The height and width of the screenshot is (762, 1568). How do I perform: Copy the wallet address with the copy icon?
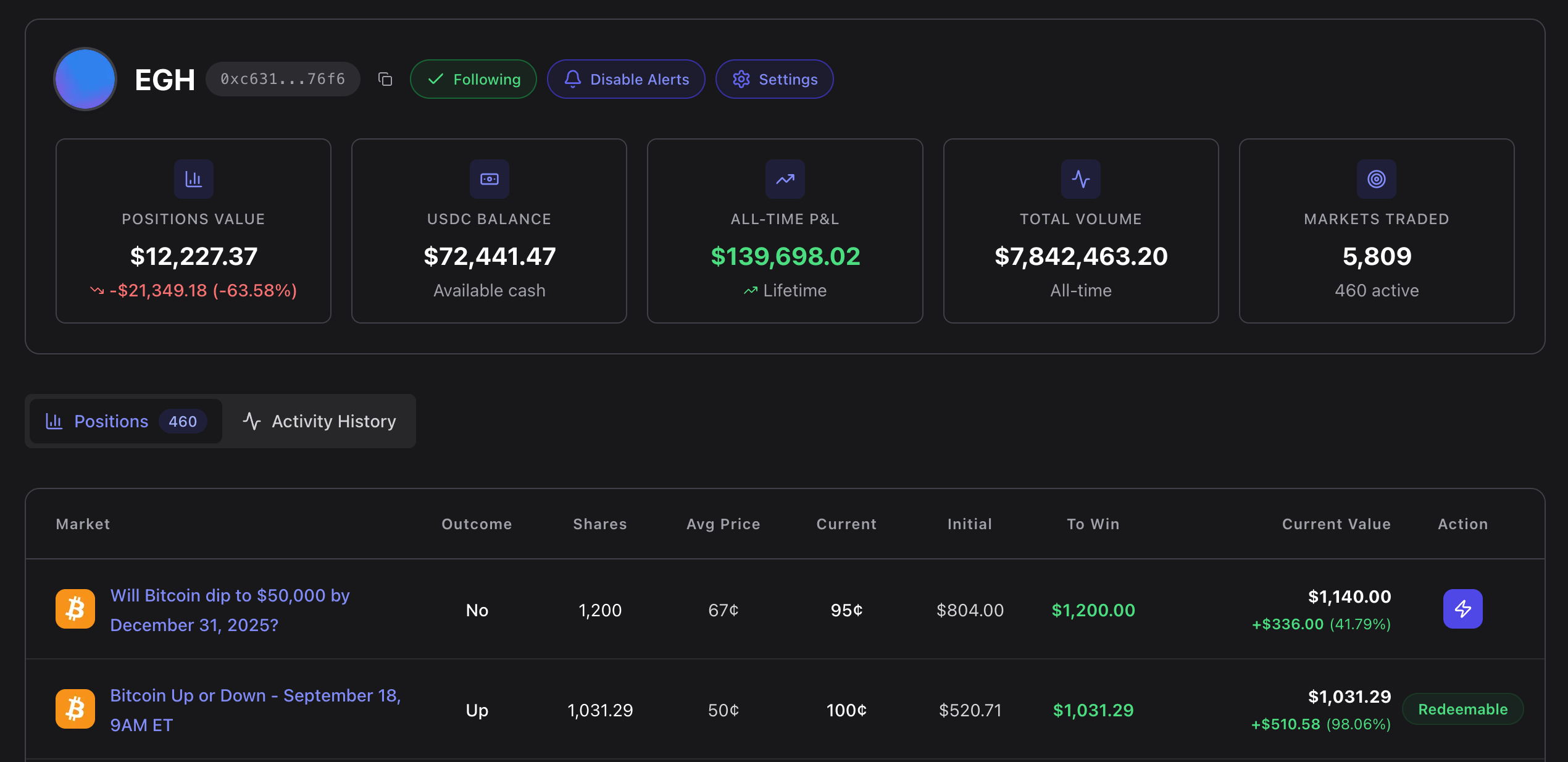[x=385, y=79]
